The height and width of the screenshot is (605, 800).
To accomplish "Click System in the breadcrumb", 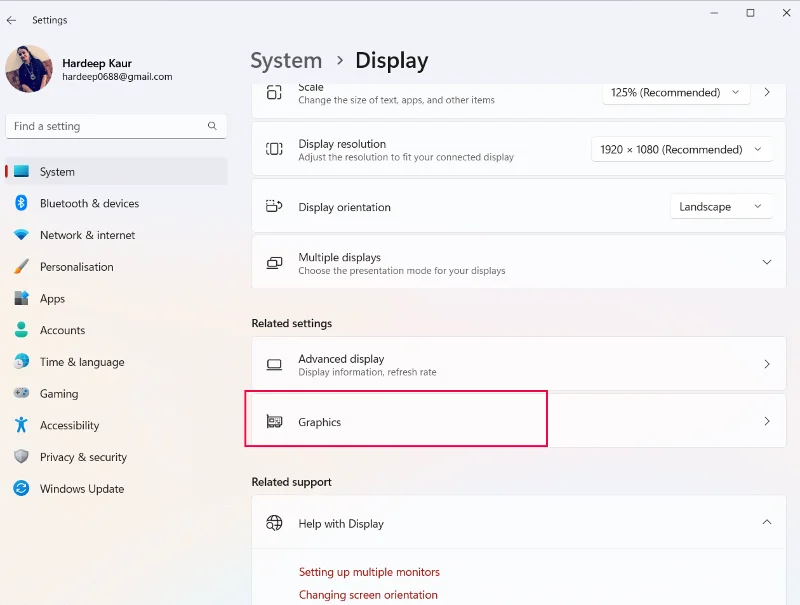I will (286, 61).
